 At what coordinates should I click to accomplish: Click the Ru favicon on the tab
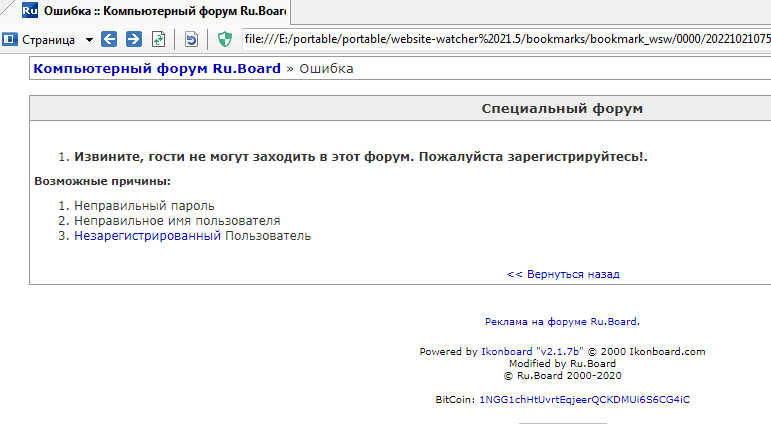coord(30,10)
